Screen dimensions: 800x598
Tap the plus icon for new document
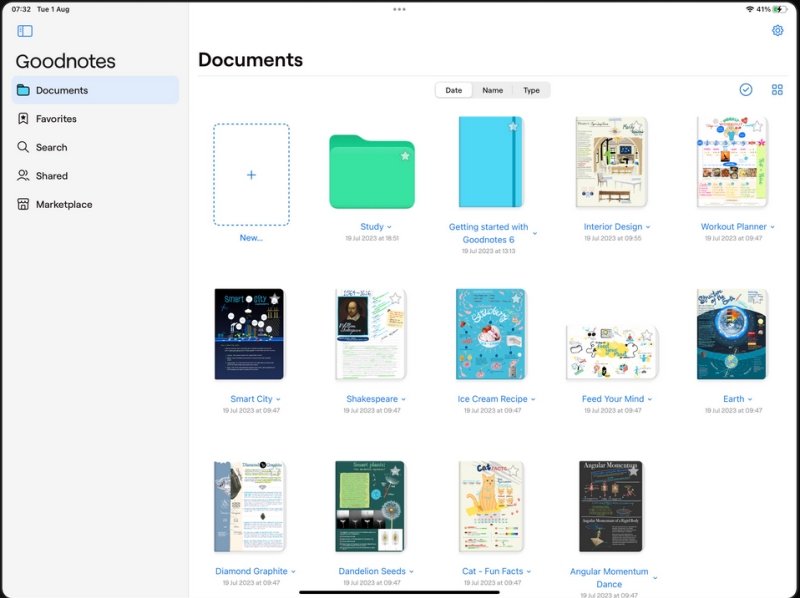[x=251, y=175]
